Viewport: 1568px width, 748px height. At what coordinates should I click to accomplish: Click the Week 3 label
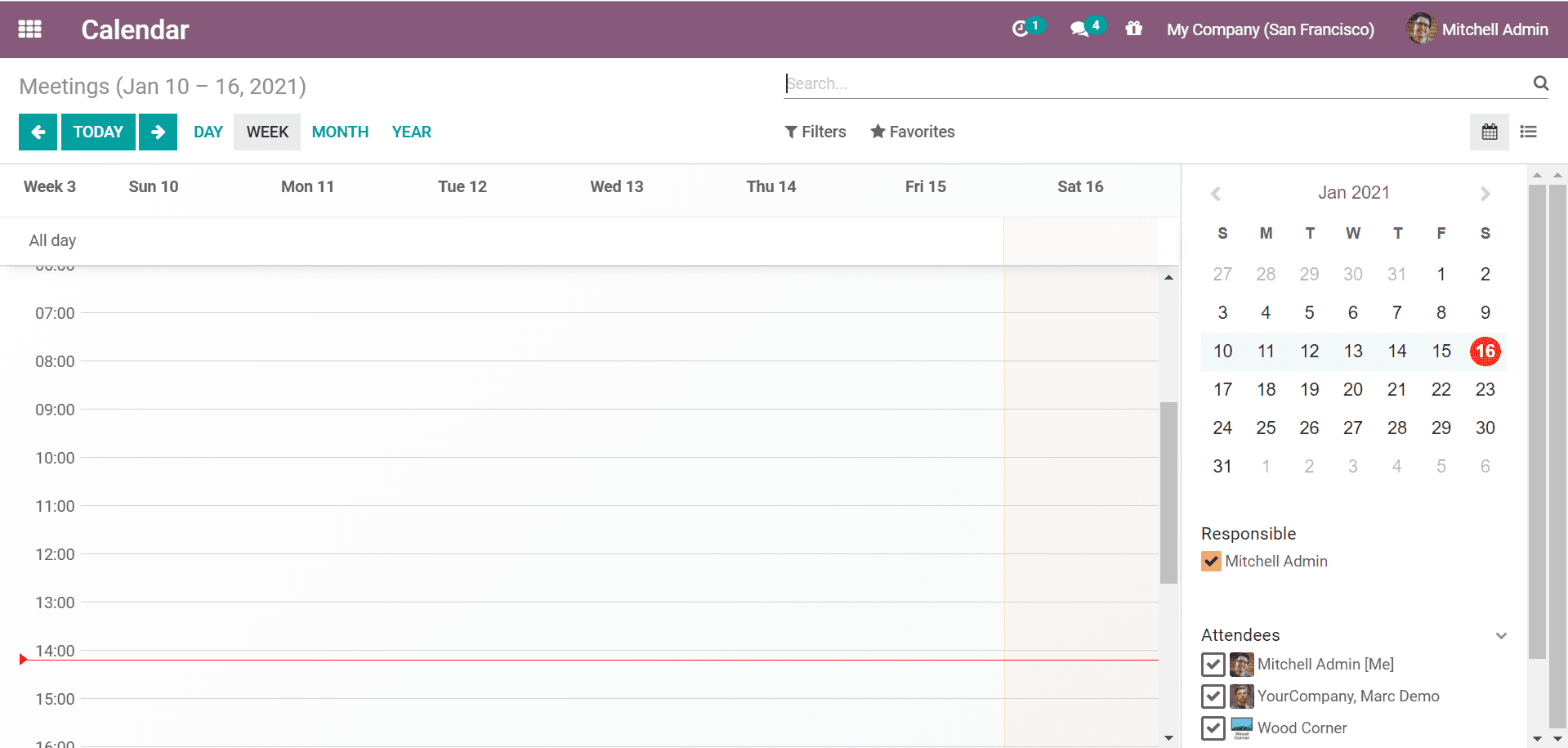[50, 186]
